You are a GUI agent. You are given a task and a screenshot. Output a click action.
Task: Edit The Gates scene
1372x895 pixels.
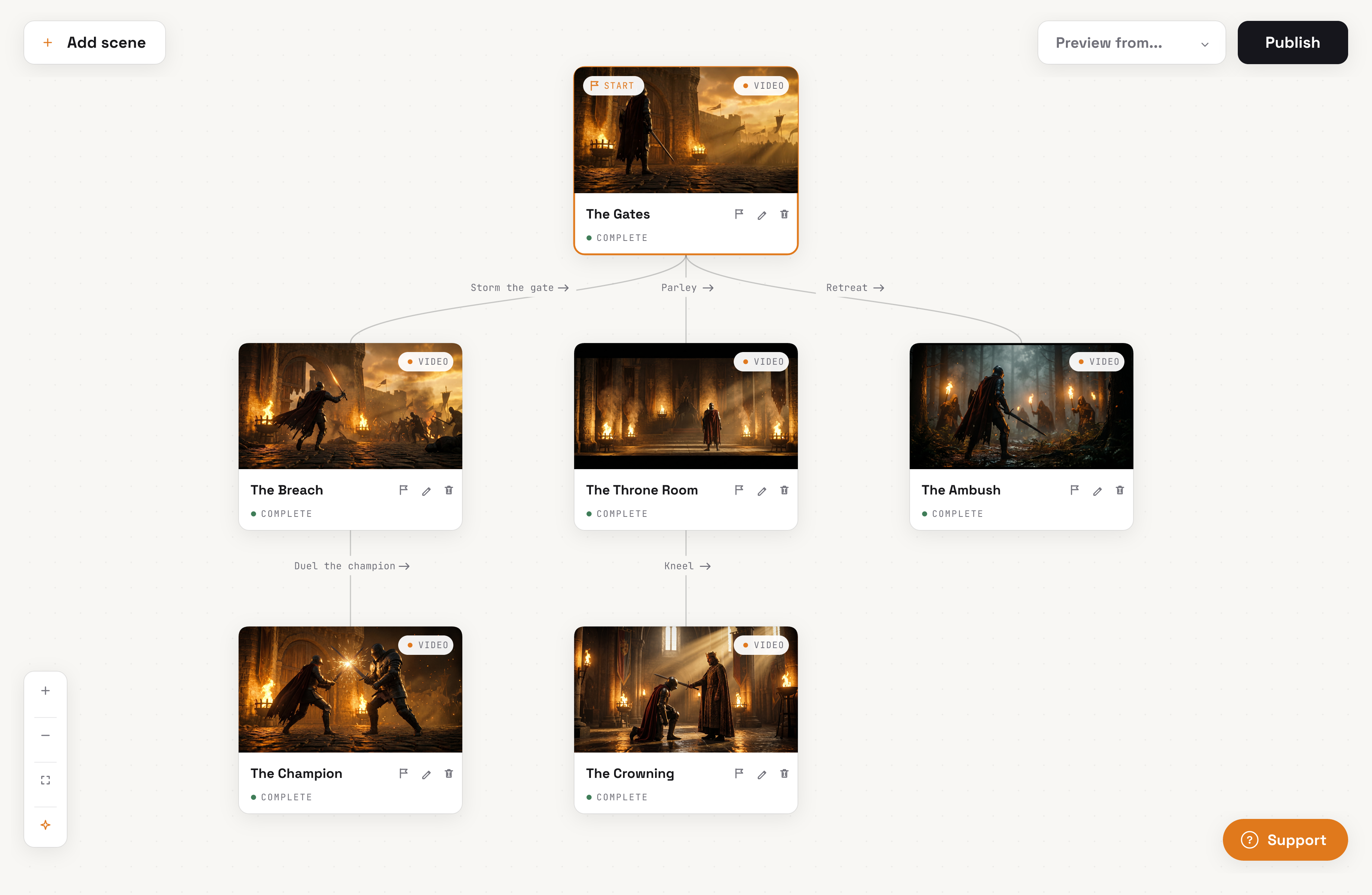[762, 215]
